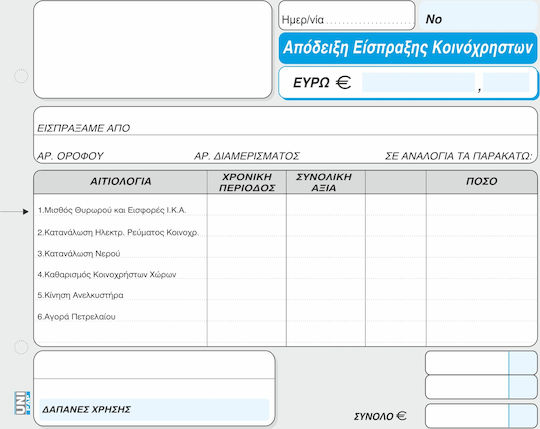Click the large blank issuer stamp box
The height and width of the screenshot is (429, 540).
[153, 50]
